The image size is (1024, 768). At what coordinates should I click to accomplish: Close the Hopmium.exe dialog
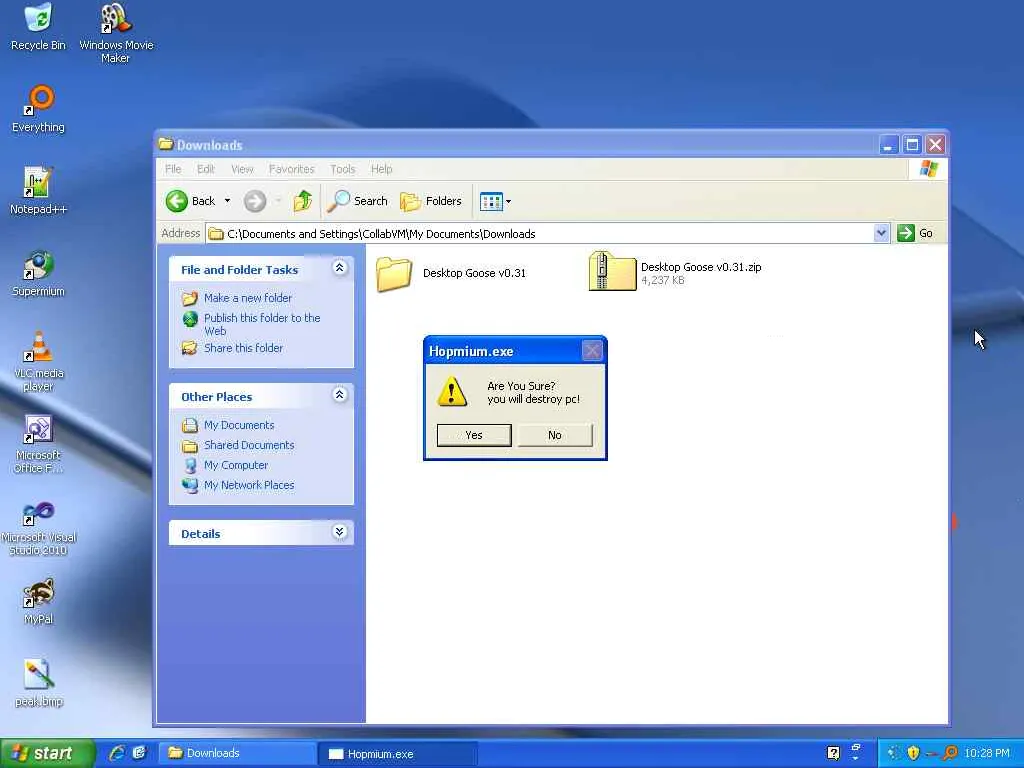[x=592, y=351]
